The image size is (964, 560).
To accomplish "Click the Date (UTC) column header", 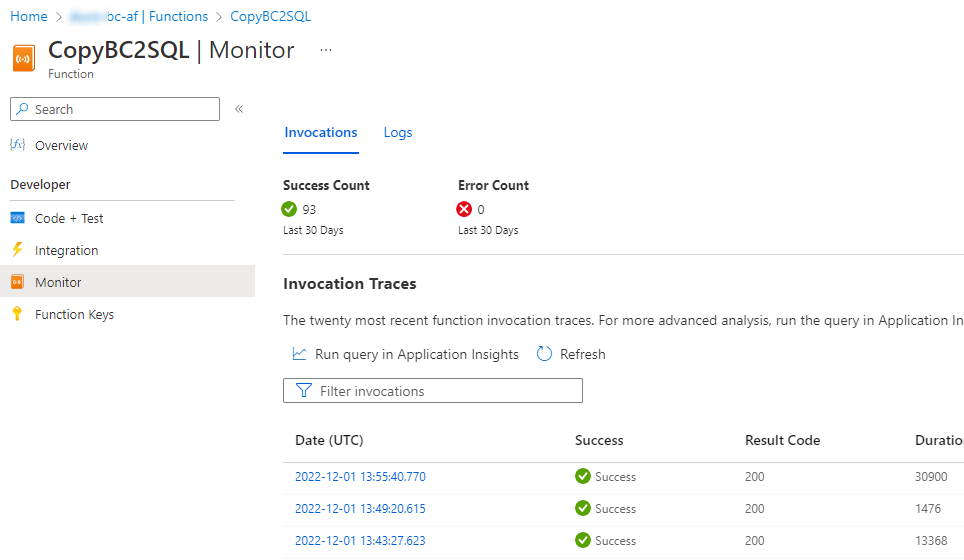I will [x=330, y=441].
